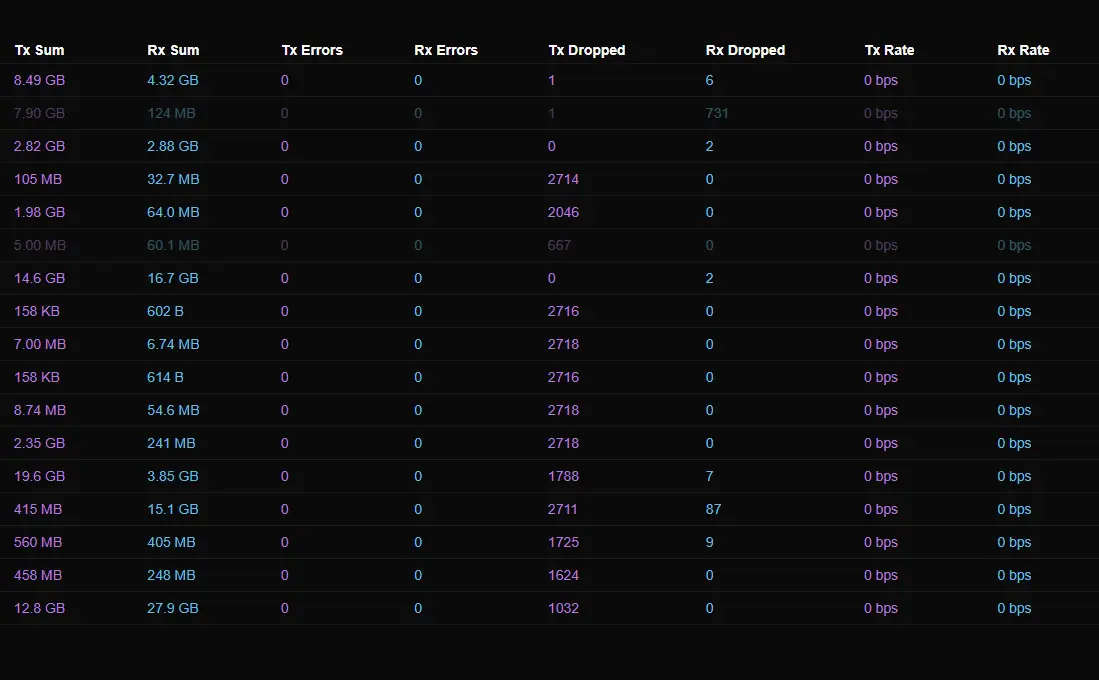Screen dimensions: 1099x680
Task: Select the Rx Rate column header
Action: pyautogui.click(x=1023, y=50)
